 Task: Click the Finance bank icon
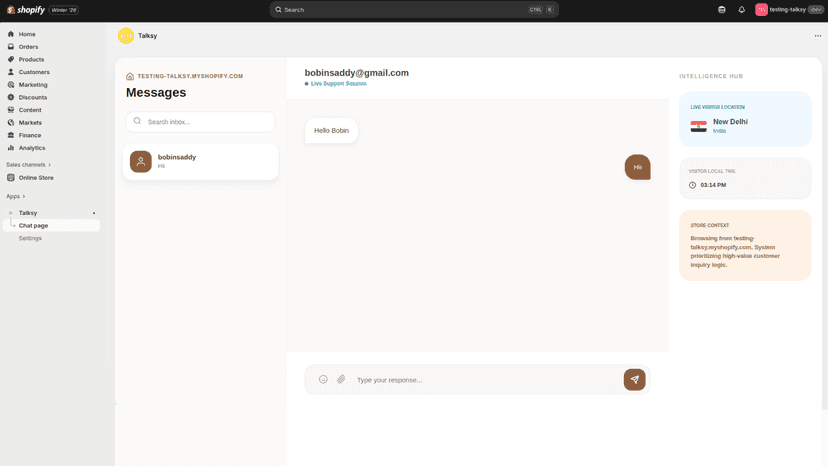click(11, 135)
